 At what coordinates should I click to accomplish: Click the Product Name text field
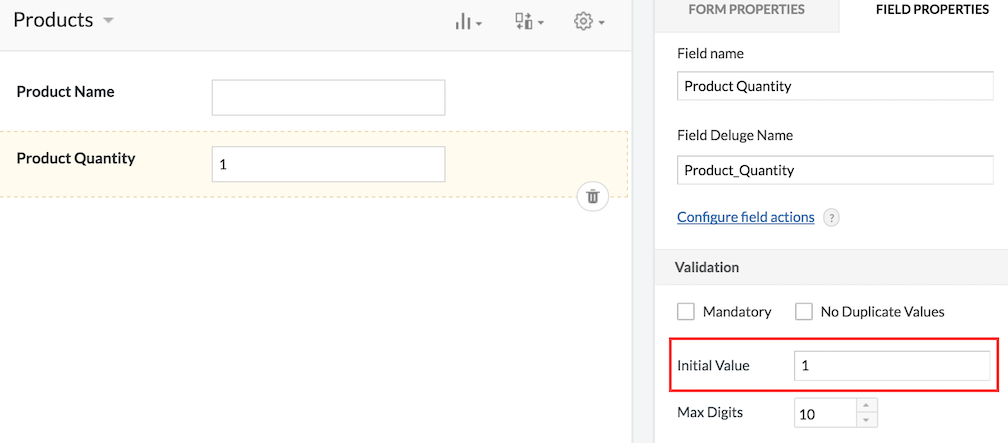(x=328, y=98)
